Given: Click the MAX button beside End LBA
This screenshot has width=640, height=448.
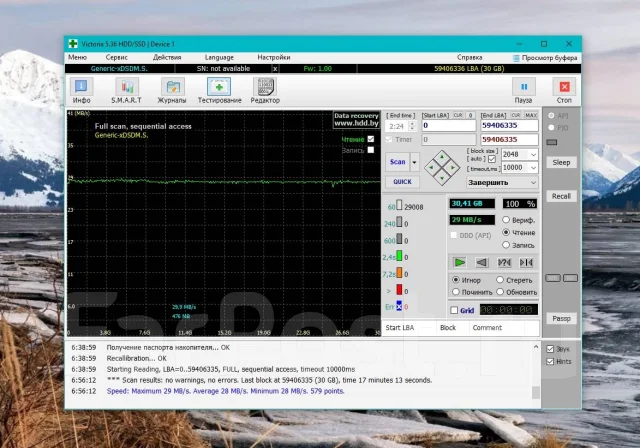Looking at the screenshot, I should [531, 115].
